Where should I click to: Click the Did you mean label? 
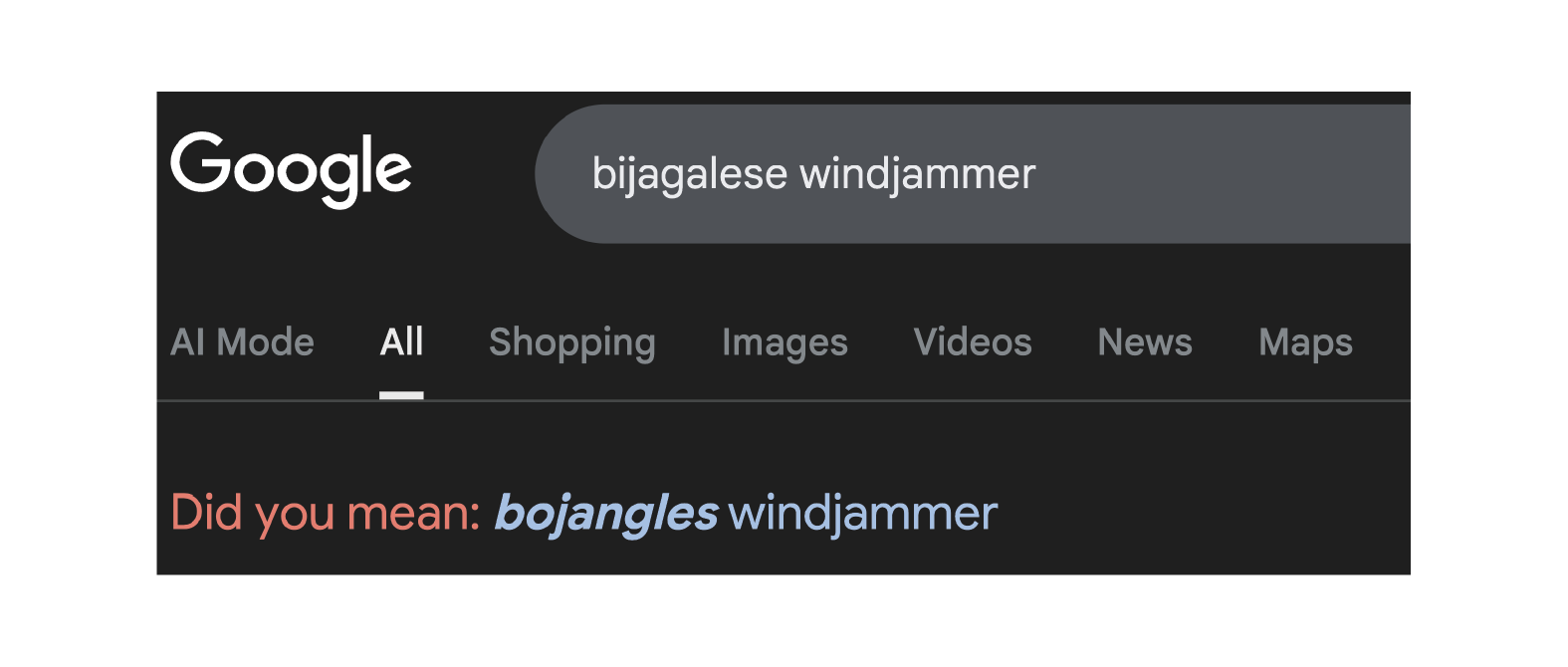point(326,514)
